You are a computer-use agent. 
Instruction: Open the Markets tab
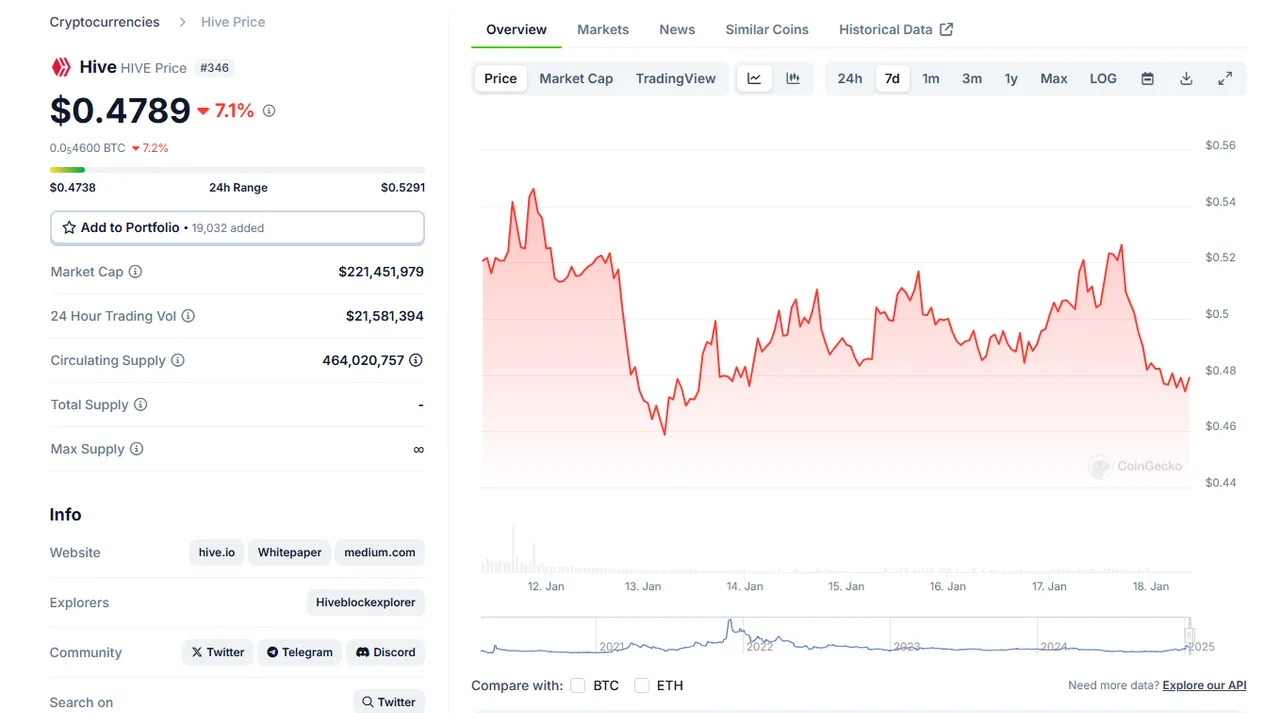click(x=603, y=29)
